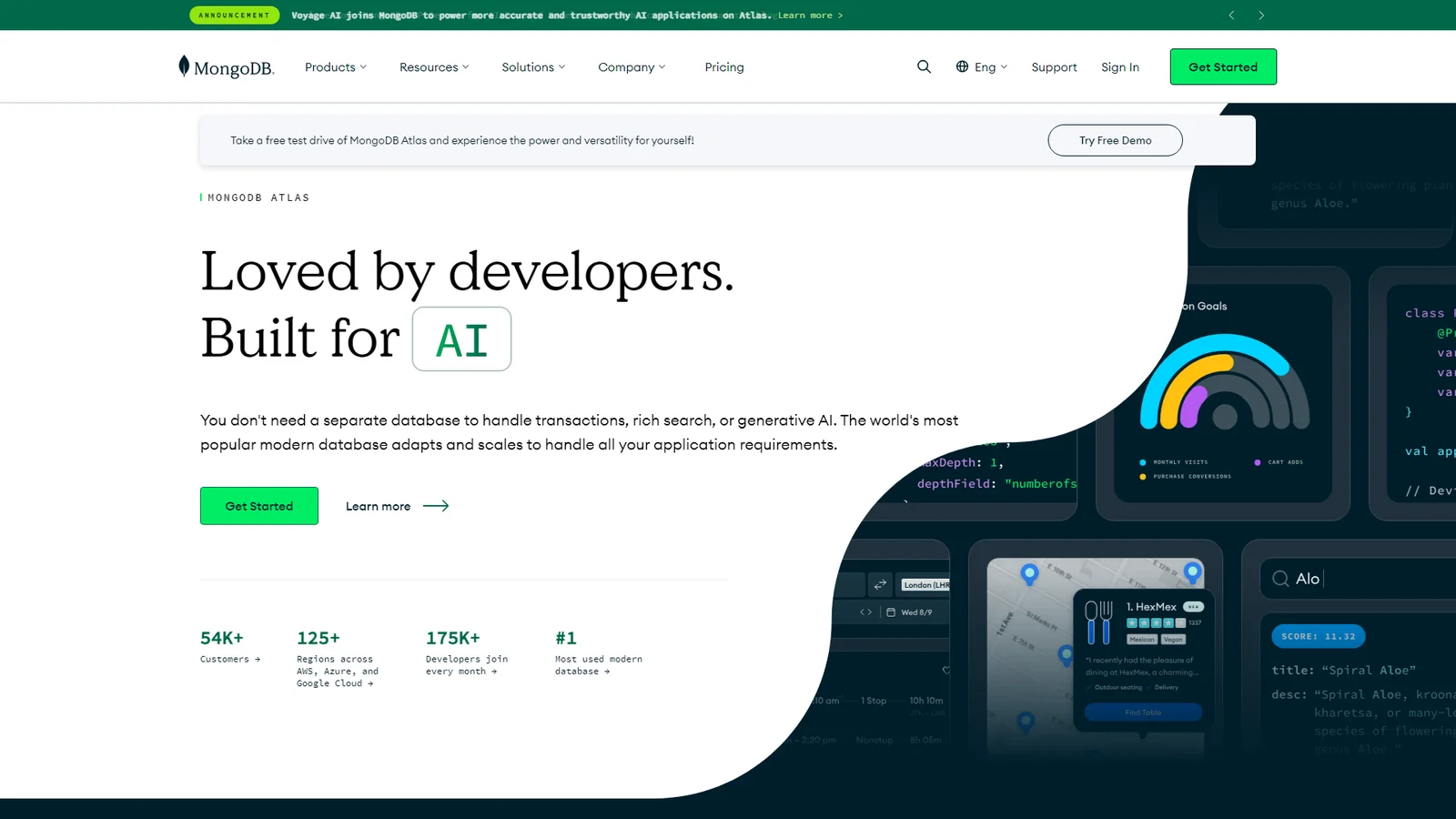Expand the Solutions menu

coord(533,67)
